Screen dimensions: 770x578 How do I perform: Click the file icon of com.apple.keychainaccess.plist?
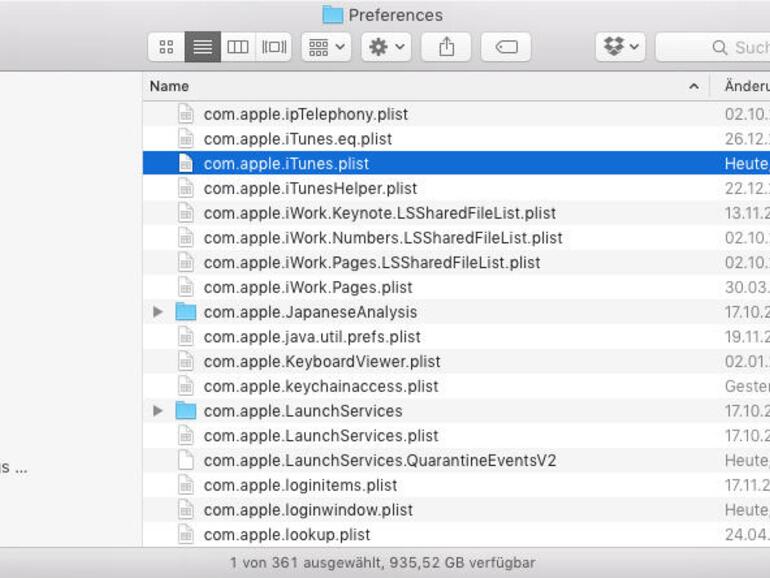[186, 386]
